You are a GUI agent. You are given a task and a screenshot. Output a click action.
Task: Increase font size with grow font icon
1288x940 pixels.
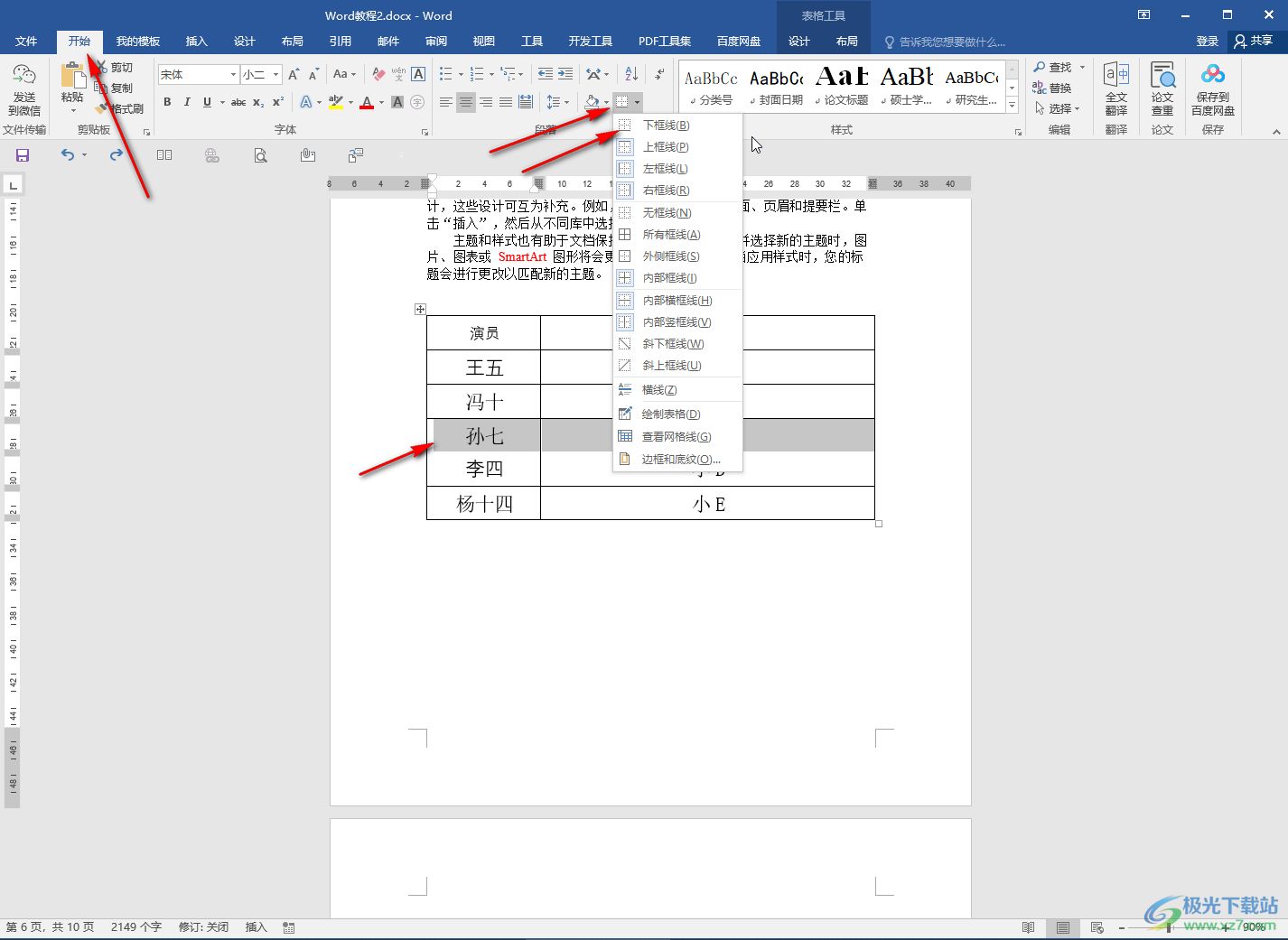pyautogui.click(x=294, y=74)
